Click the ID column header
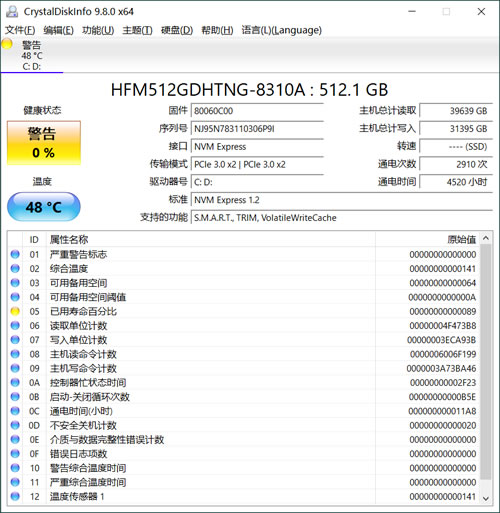Image resolution: width=500 pixels, height=513 pixels. (x=34, y=239)
